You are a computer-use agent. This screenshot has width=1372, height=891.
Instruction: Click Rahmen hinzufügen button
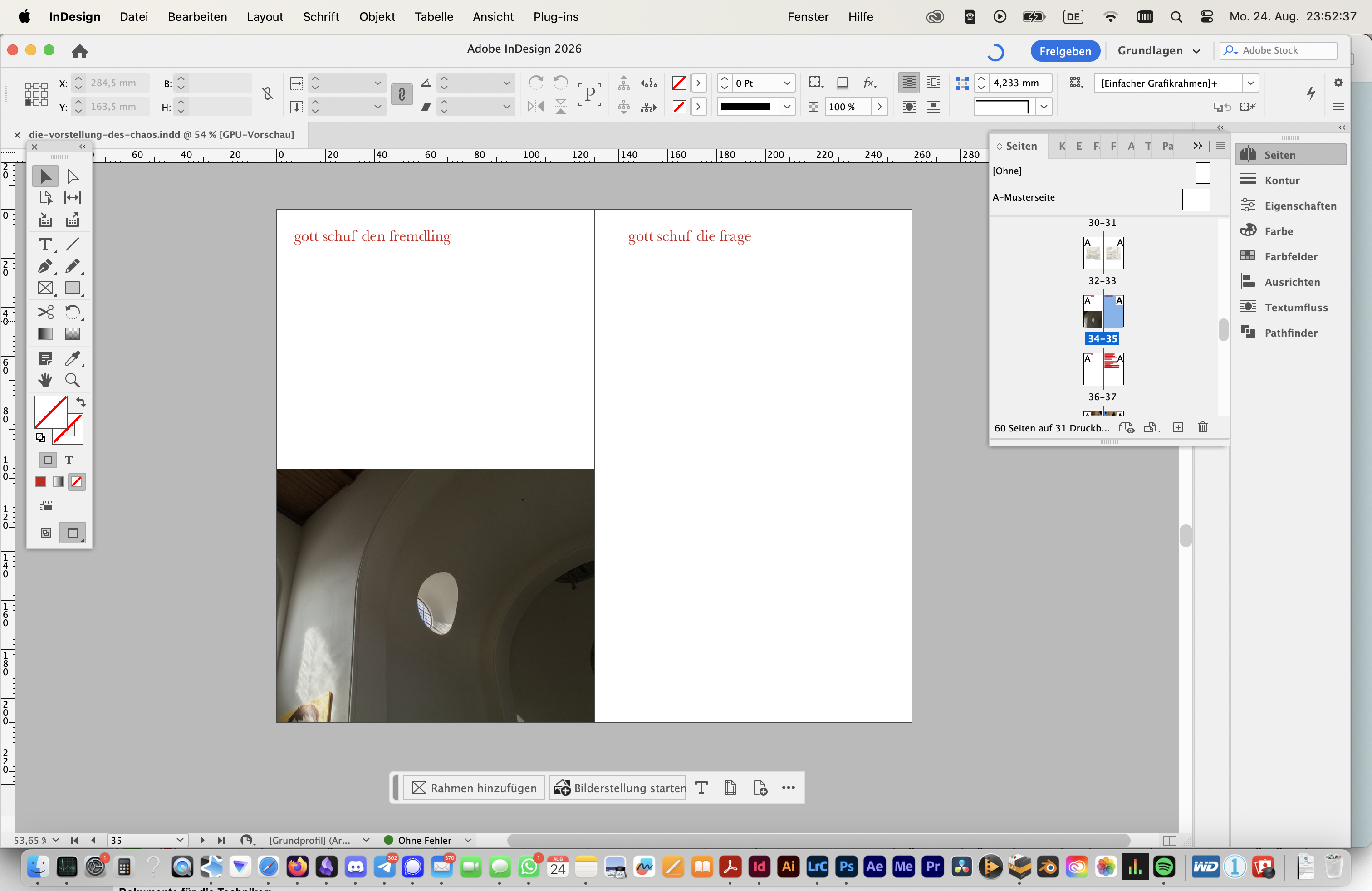tap(475, 788)
